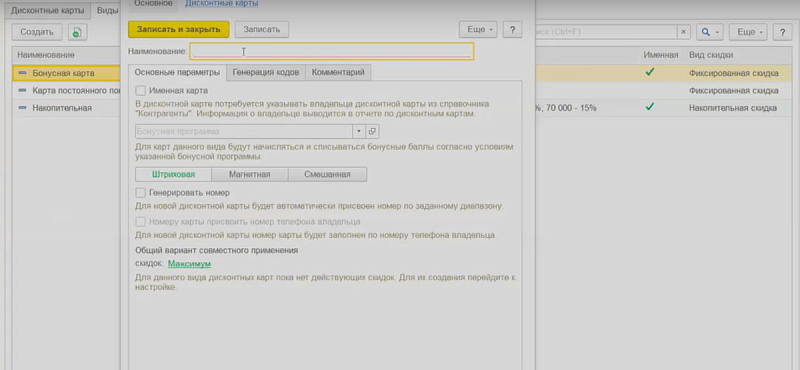800x370 pixels.
Task: Click the item icon of Карта постоянного row
Action: (22, 90)
